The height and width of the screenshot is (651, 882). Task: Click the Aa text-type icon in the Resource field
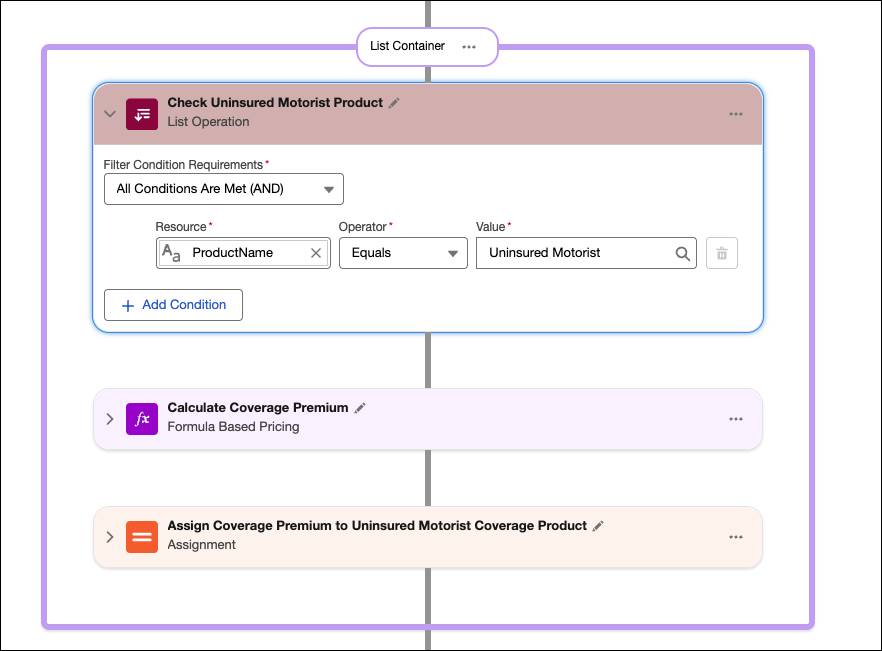pyautogui.click(x=171, y=253)
